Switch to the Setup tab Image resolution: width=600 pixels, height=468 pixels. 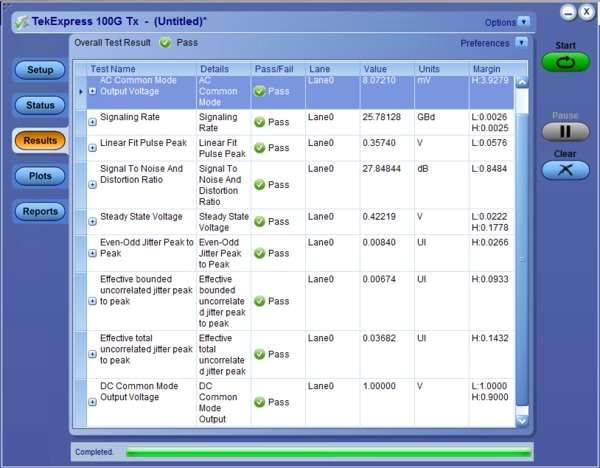[x=40, y=70]
